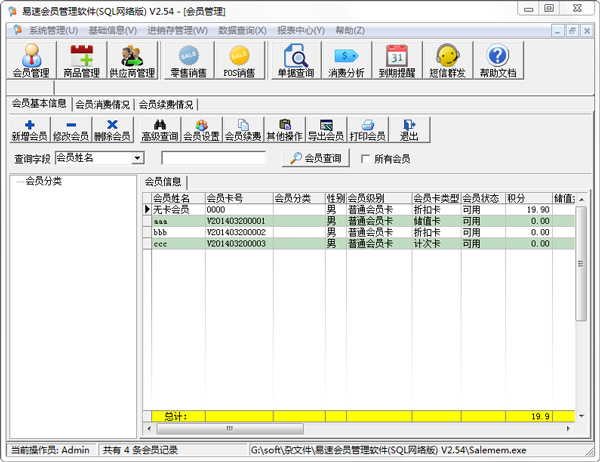The image size is (600, 462).
Task: Click the vertical scrollbar thumb in grid
Action: tap(581, 263)
